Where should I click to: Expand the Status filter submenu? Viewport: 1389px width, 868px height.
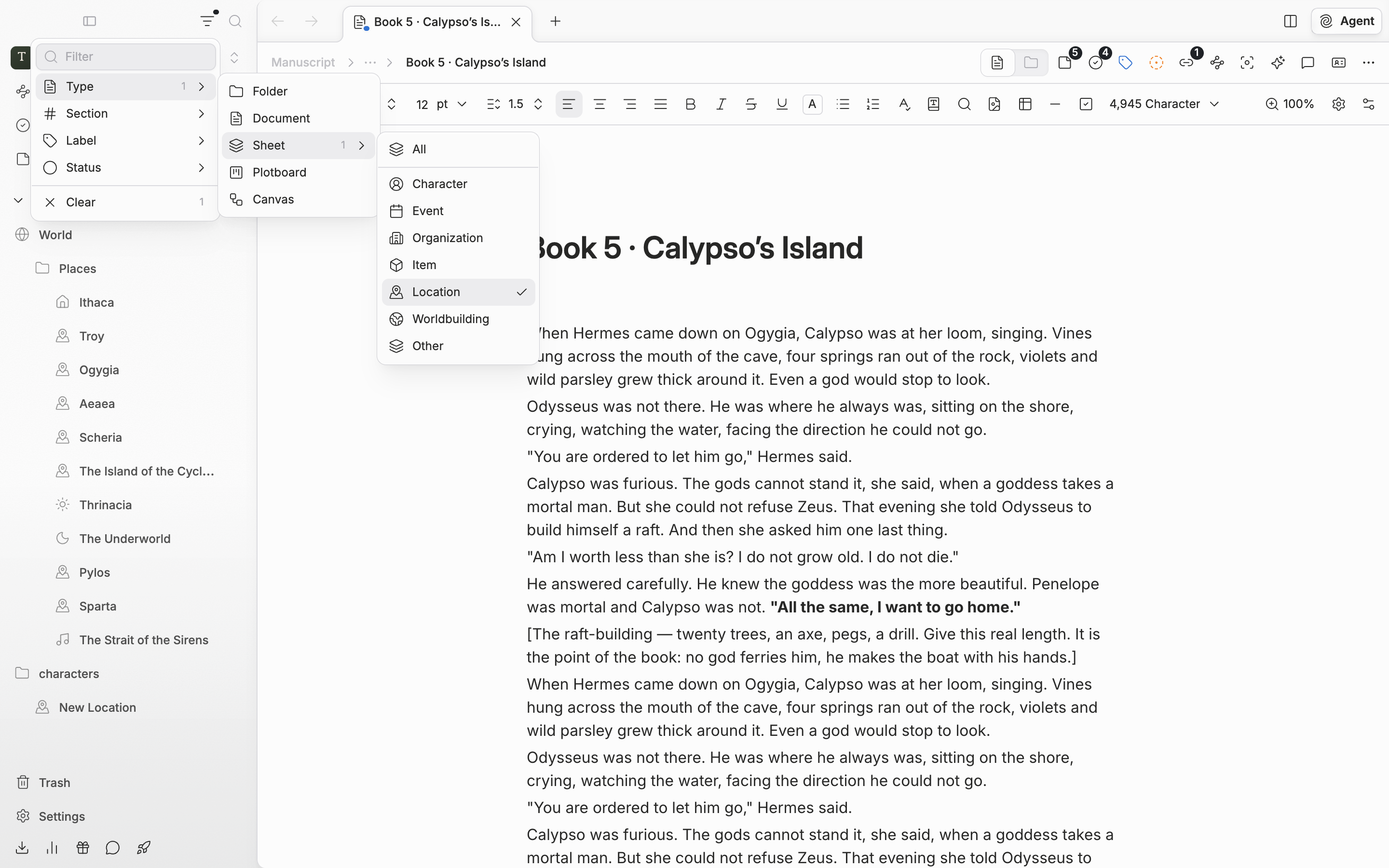(126, 167)
